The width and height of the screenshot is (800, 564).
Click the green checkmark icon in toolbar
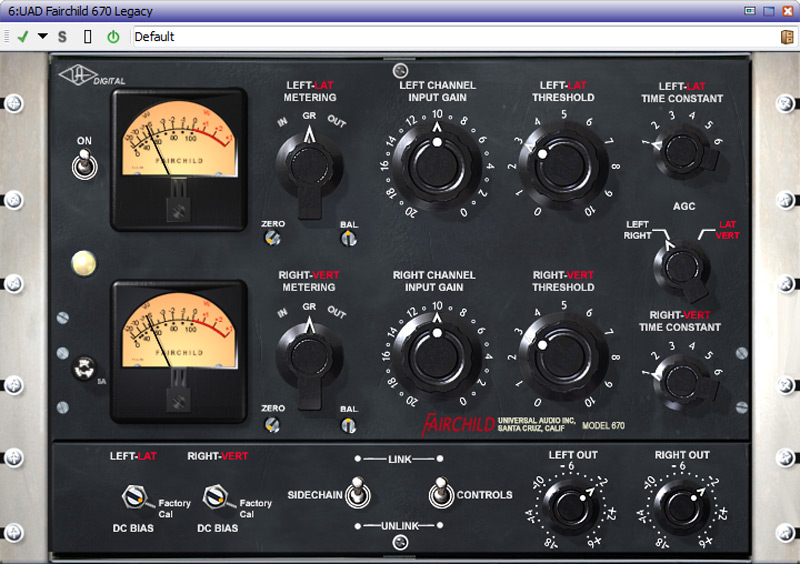[x=22, y=36]
